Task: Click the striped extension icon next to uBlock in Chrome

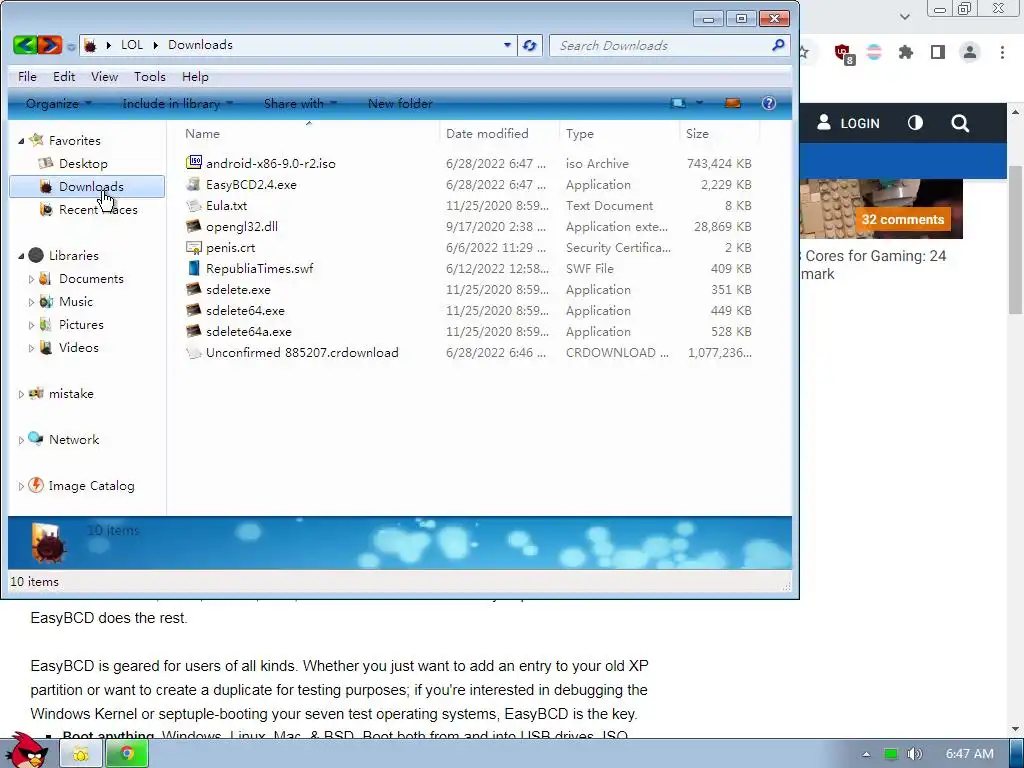Action: (874, 52)
